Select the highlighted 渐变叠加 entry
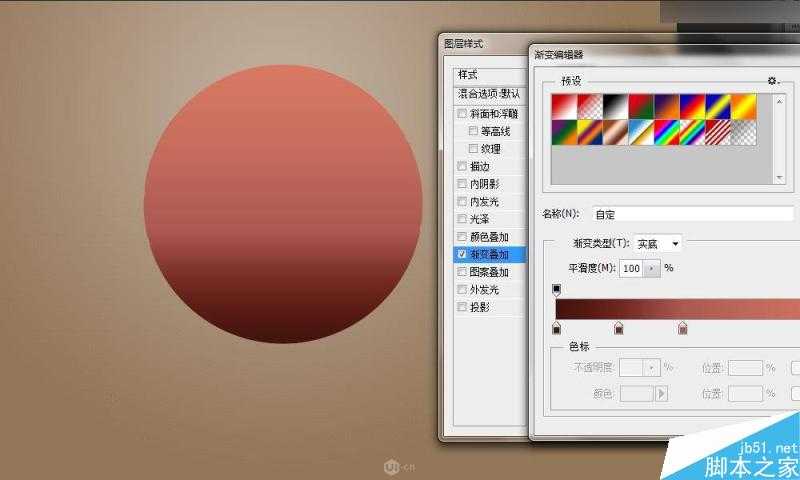The width and height of the screenshot is (800, 480). 490,254
